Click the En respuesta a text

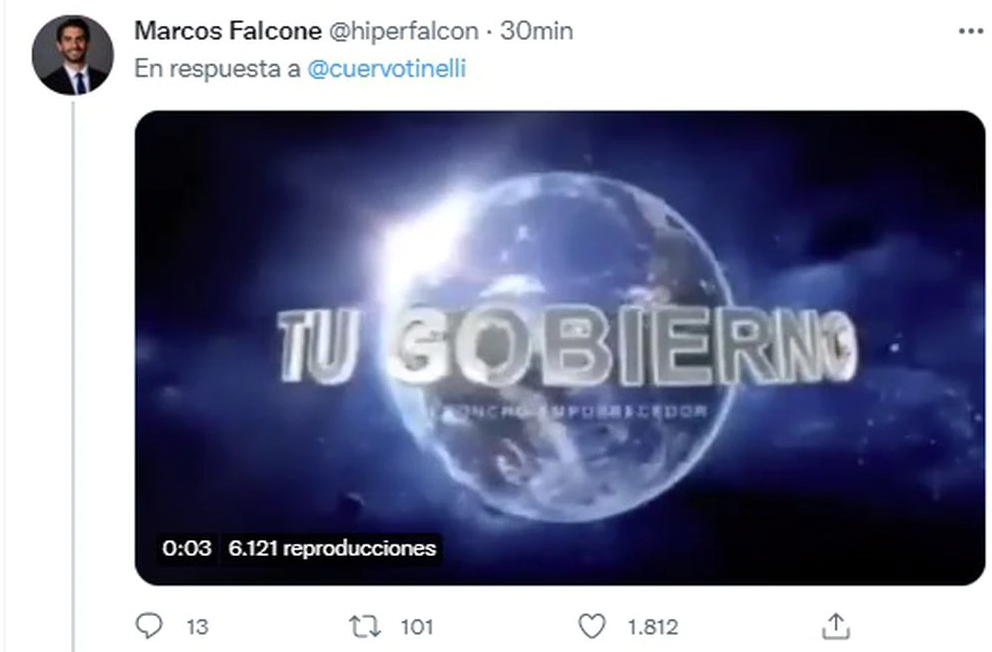(x=217, y=68)
